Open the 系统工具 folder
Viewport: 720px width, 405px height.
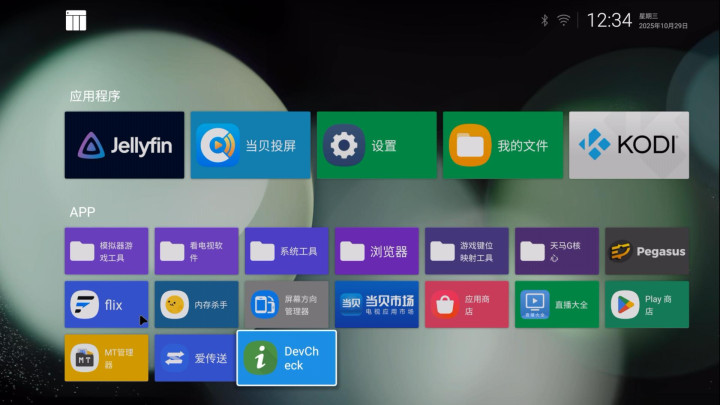pyautogui.click(x=287, y=251)
